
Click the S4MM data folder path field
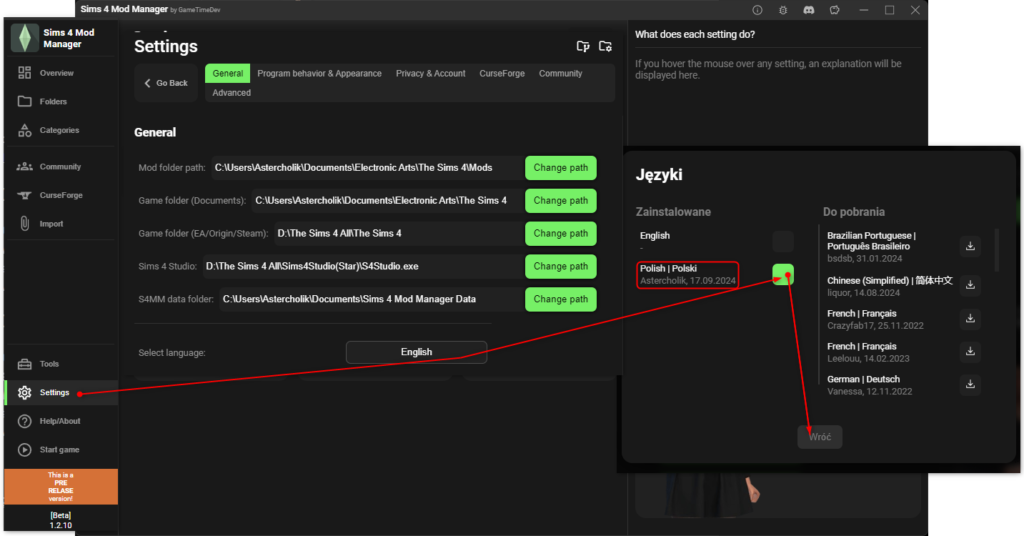[370, 299]
